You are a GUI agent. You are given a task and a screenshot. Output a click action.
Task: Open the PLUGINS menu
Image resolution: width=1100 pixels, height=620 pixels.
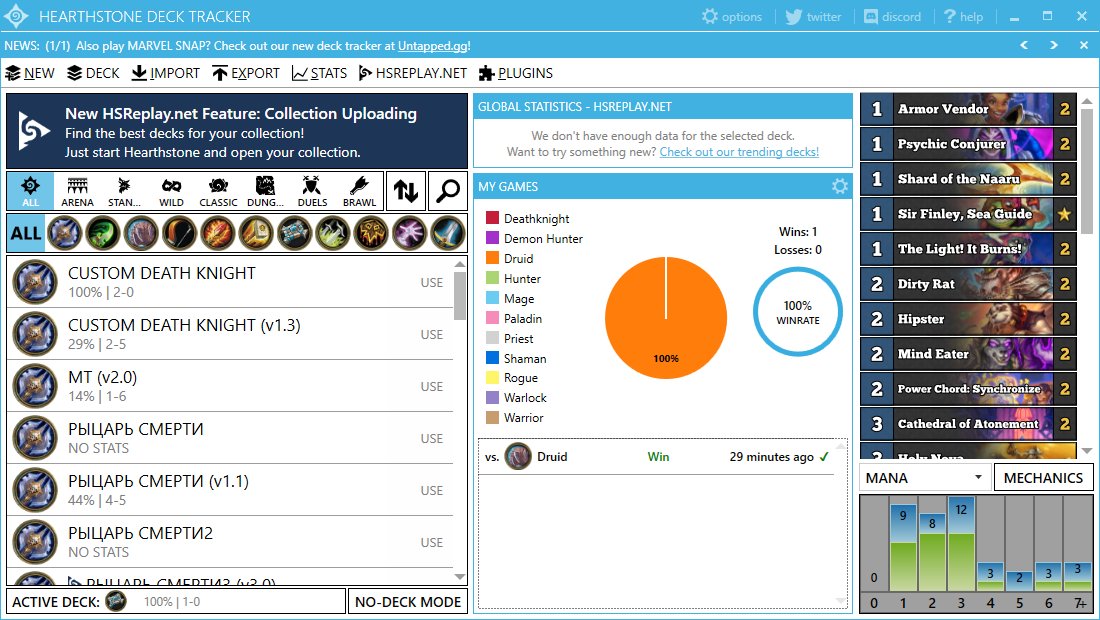516,73
